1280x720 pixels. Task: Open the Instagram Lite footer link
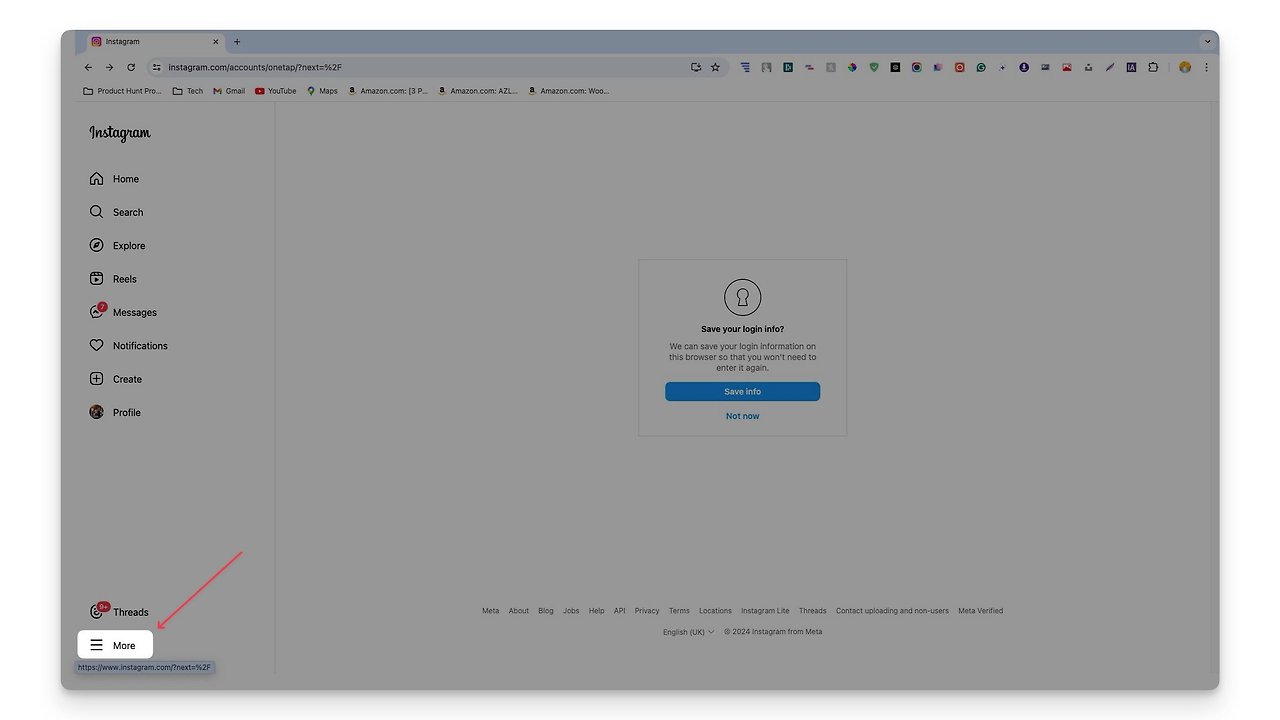(x=765, y=611)
